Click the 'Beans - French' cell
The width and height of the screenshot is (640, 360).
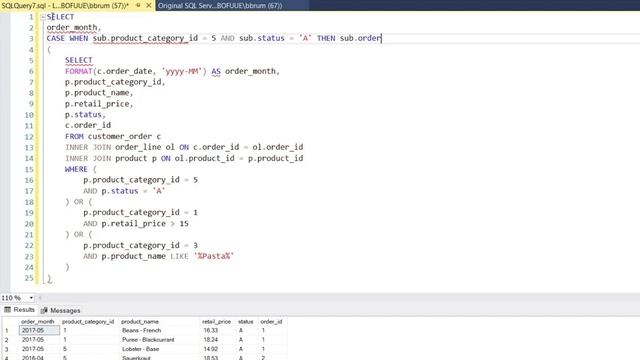159,330
